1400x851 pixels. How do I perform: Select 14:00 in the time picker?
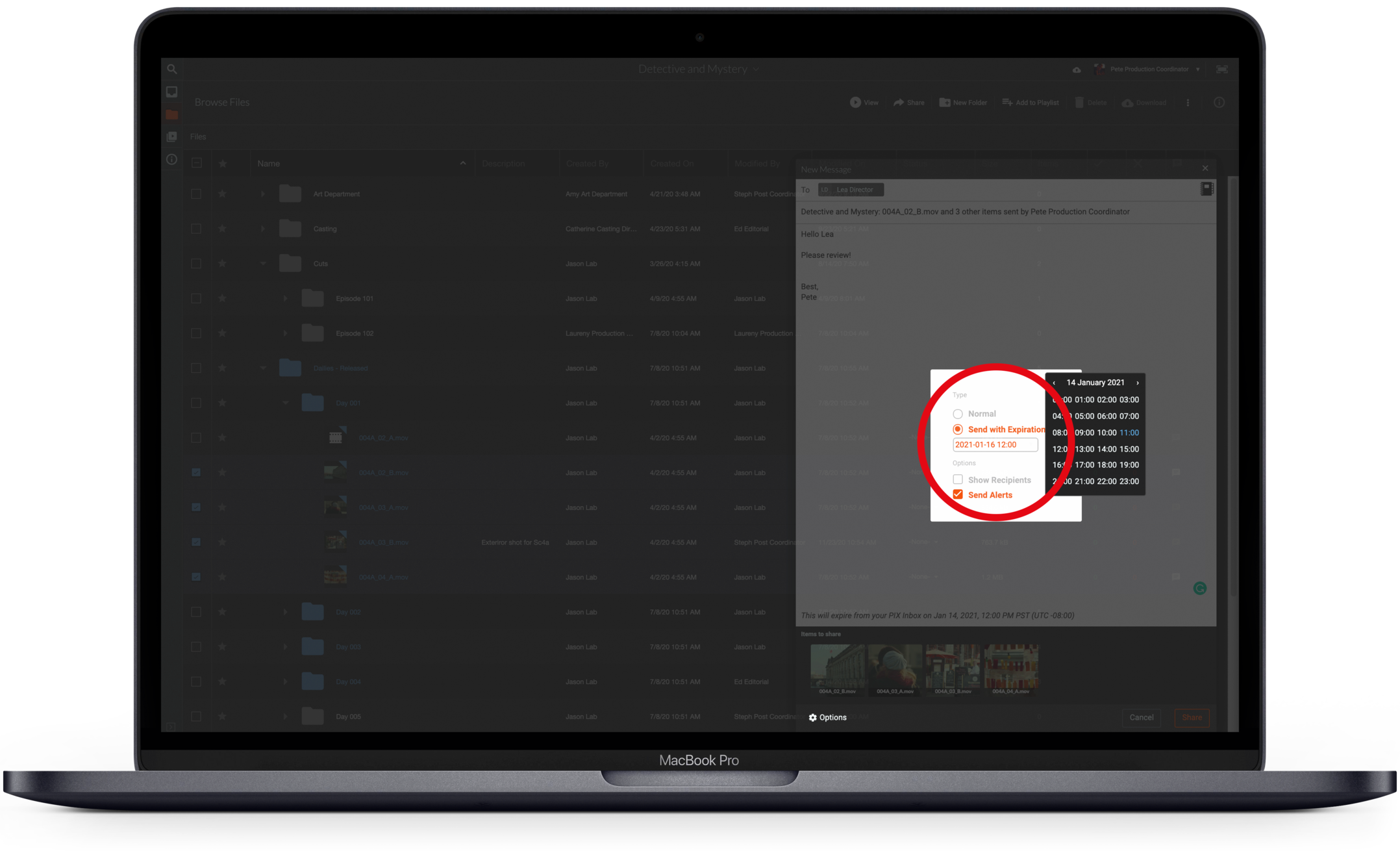tap(1107, 449)
